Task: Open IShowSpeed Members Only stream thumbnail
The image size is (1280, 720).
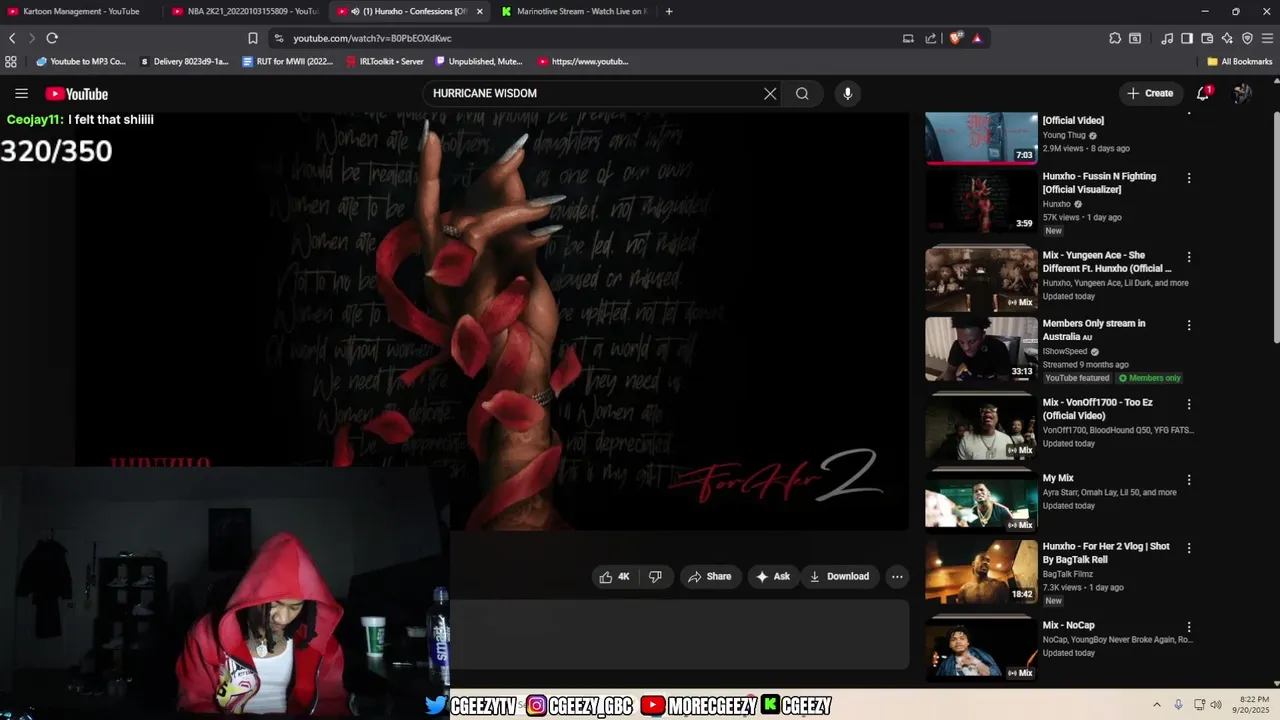Action: 981,349
